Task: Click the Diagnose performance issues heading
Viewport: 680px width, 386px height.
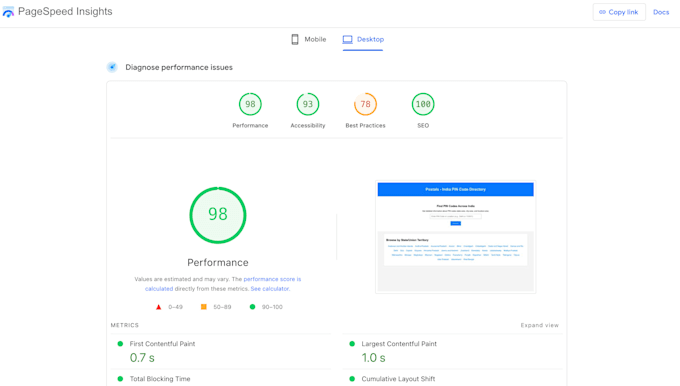Action: (179, 67)
